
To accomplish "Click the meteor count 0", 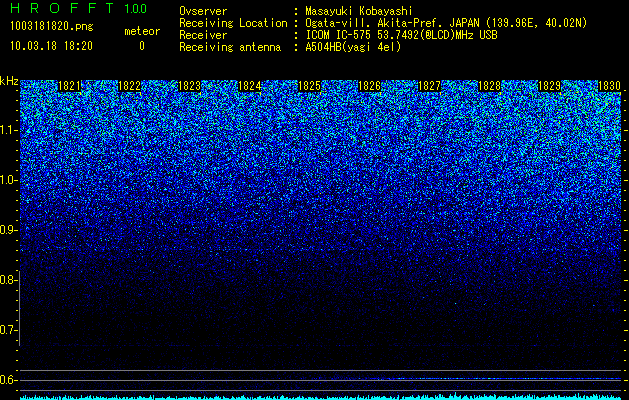I will tap(142, 46).
